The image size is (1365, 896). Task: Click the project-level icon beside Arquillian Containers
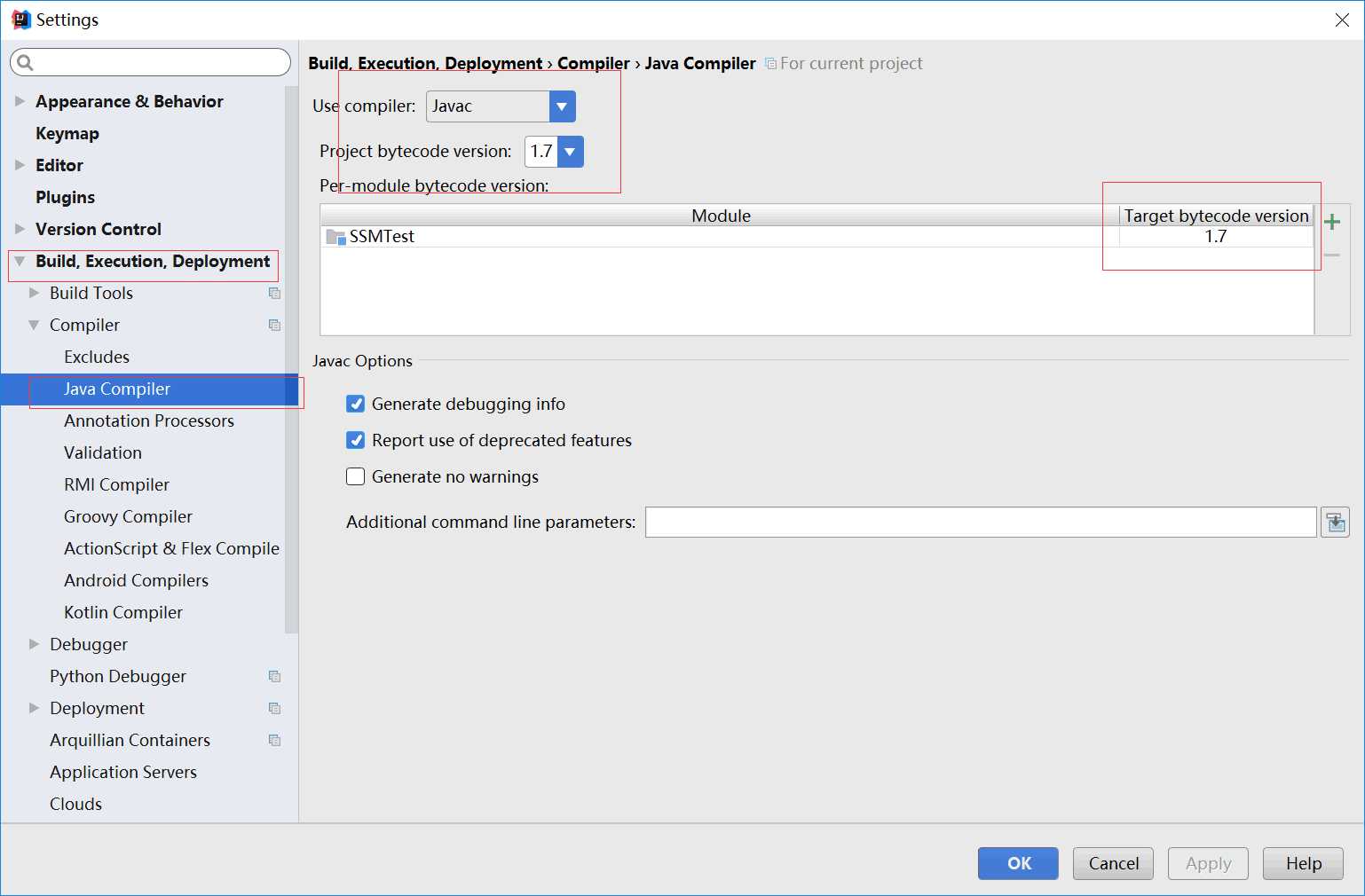click(x=274, y=741)
